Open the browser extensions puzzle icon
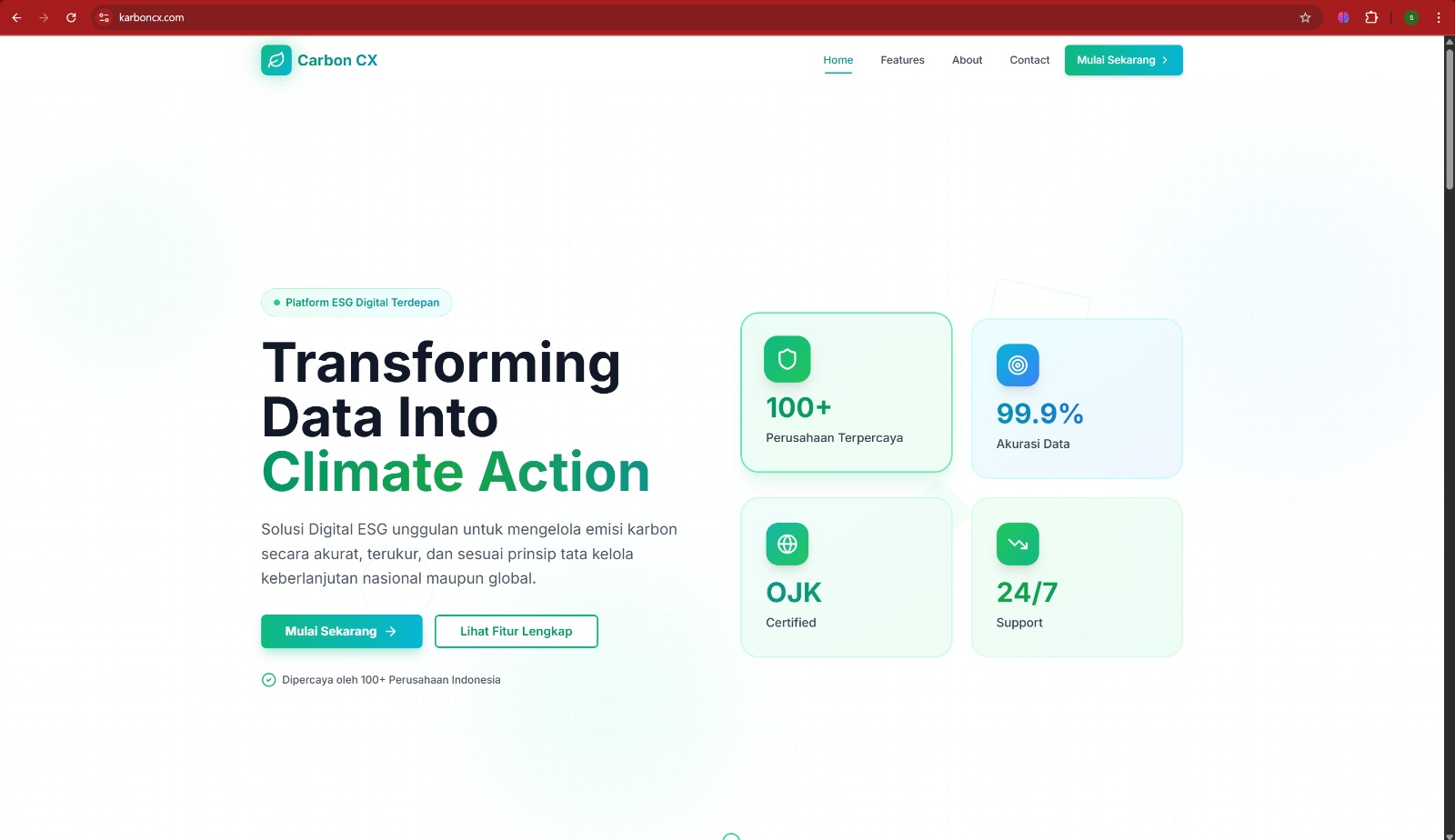Screen dimensions: 1455x840 tap(1372, 16)
